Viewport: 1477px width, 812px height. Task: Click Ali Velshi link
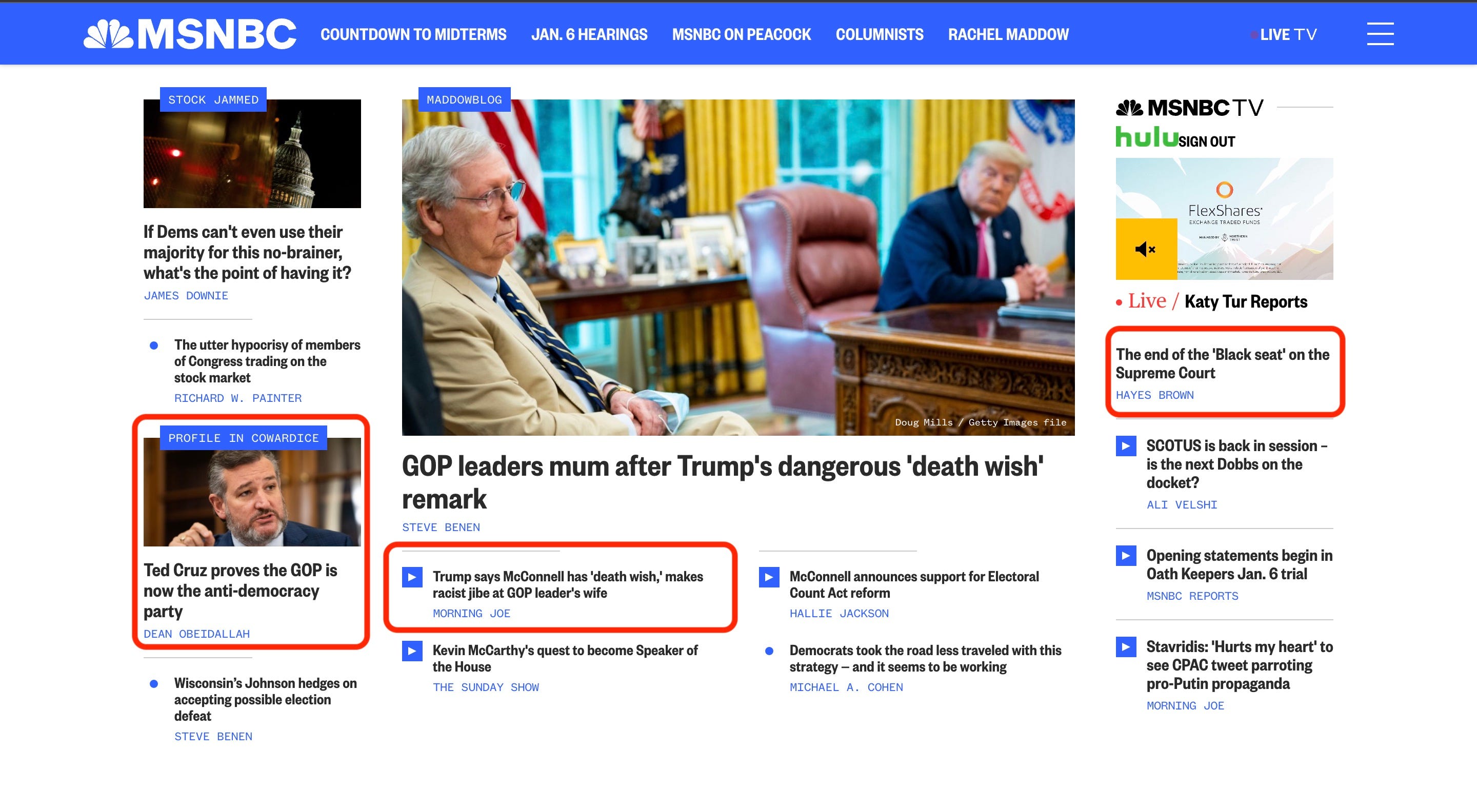tap(1182, 505)
